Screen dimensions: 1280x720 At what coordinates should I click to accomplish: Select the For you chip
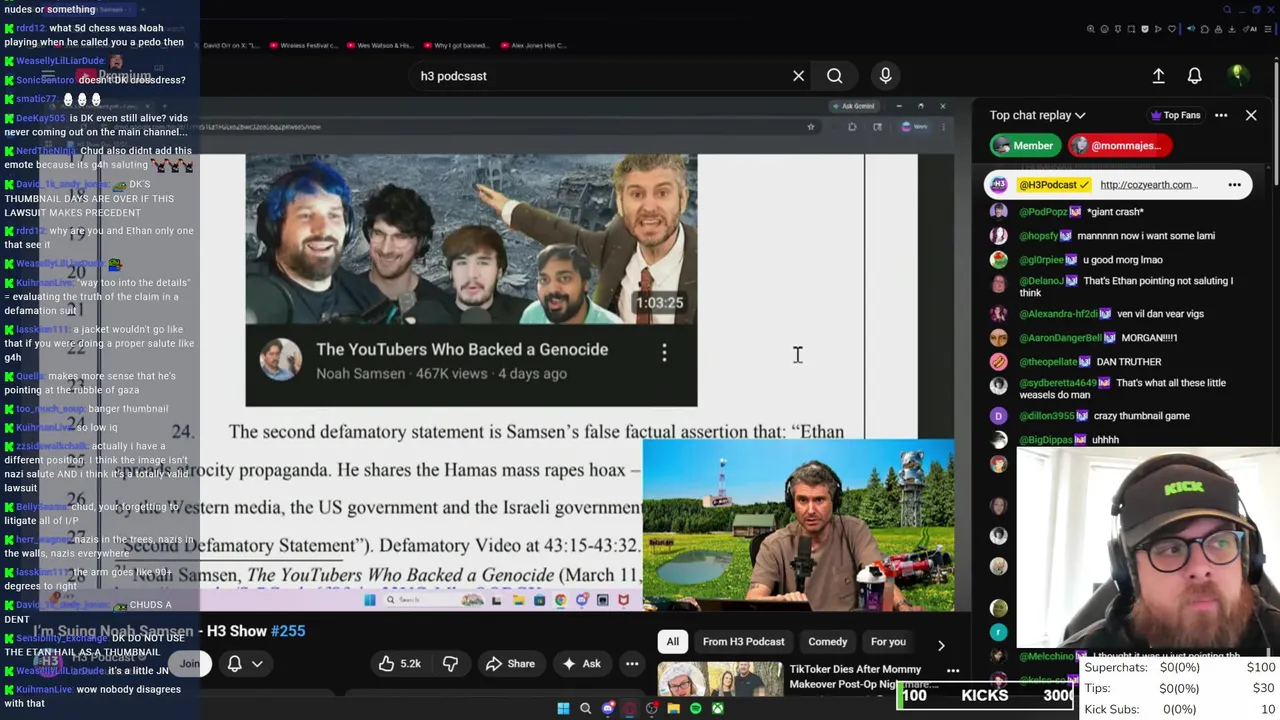tap(888, 642)
